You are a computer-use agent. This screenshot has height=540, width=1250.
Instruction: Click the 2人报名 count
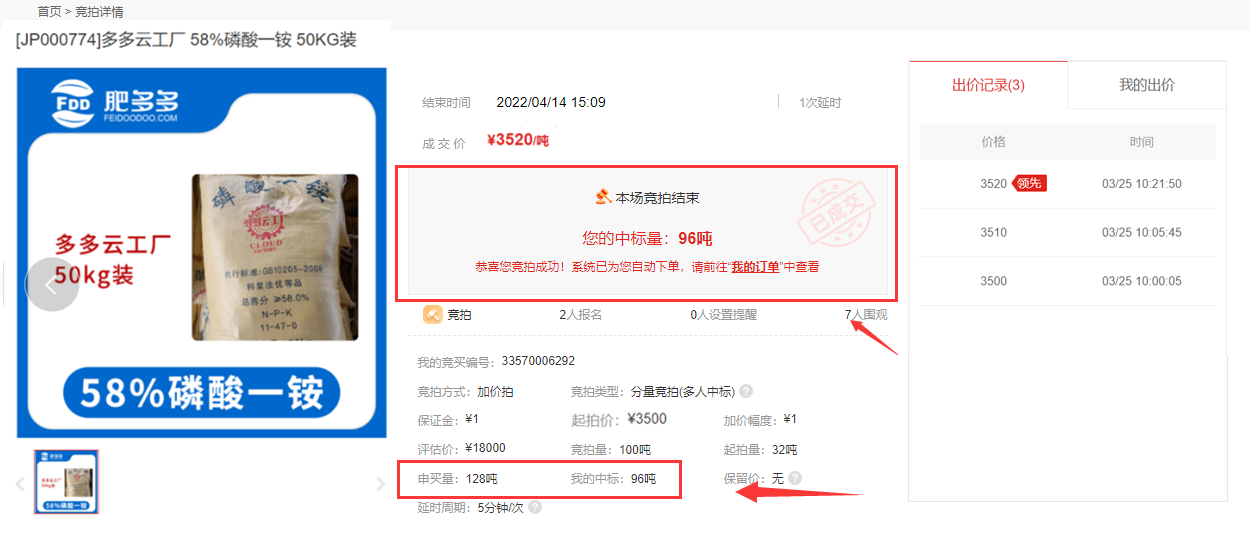click(580, 315)
